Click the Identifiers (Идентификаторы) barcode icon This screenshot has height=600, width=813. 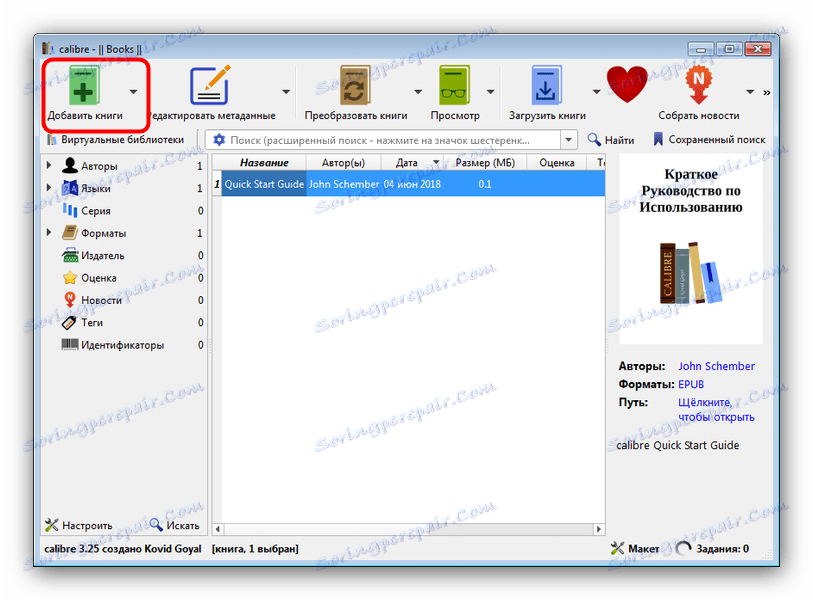click(x=69, y=344)
